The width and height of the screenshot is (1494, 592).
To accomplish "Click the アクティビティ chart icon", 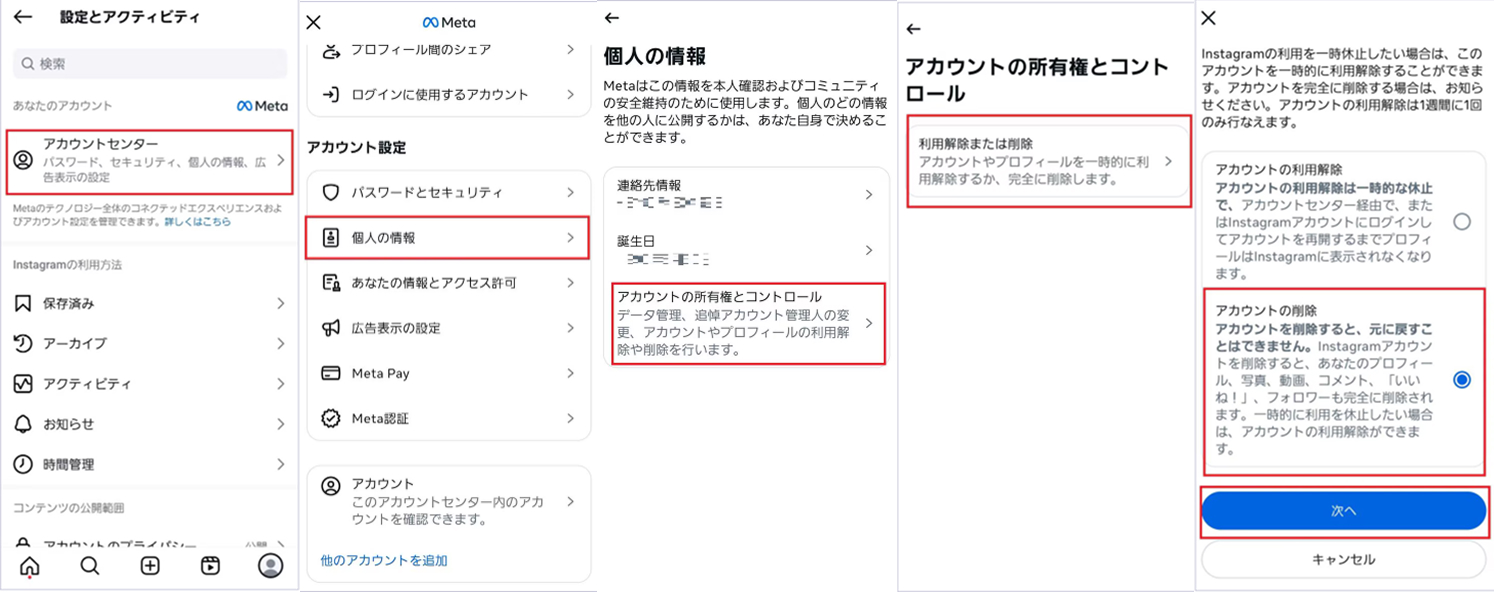I will click(x=23, y=384).
